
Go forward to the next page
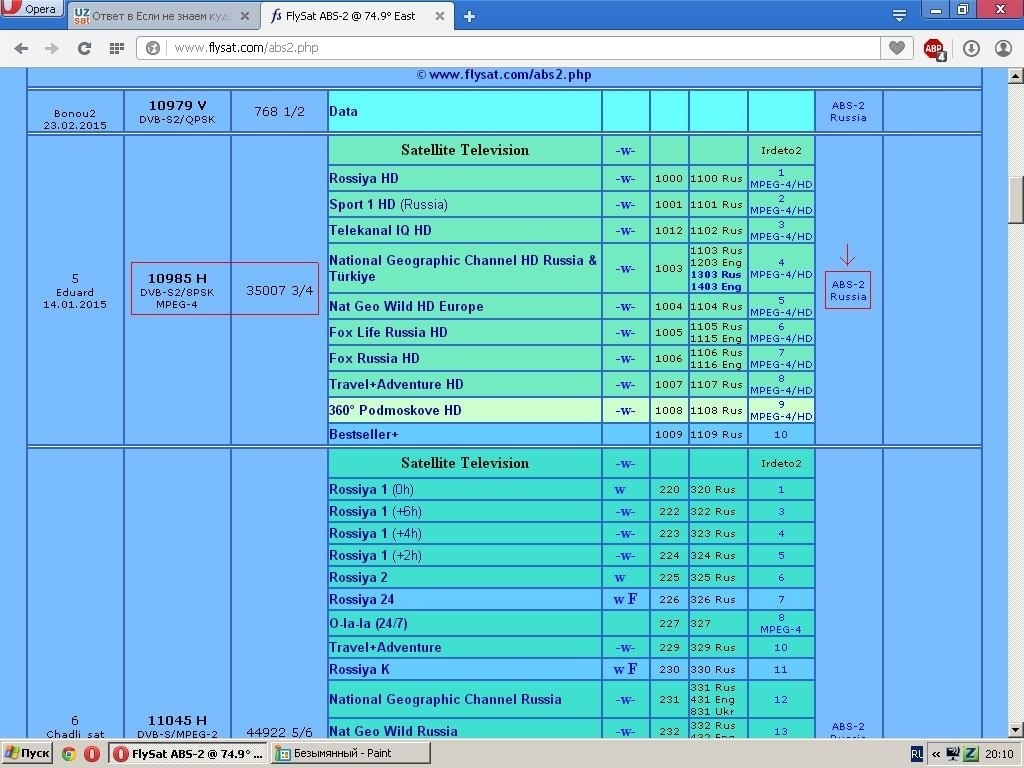coord(52,48)
